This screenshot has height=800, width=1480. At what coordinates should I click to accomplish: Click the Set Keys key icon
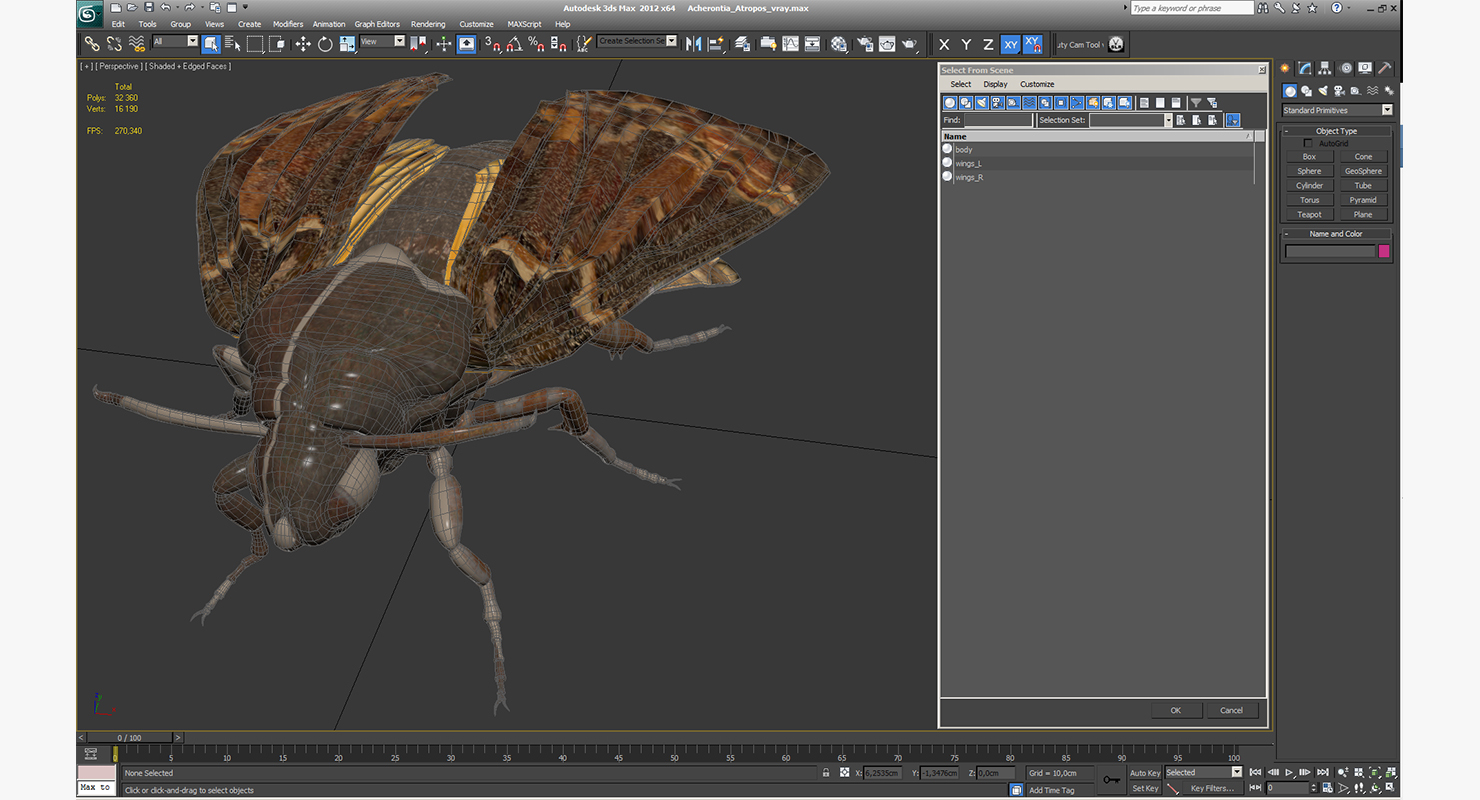(x=1112, y=780)
